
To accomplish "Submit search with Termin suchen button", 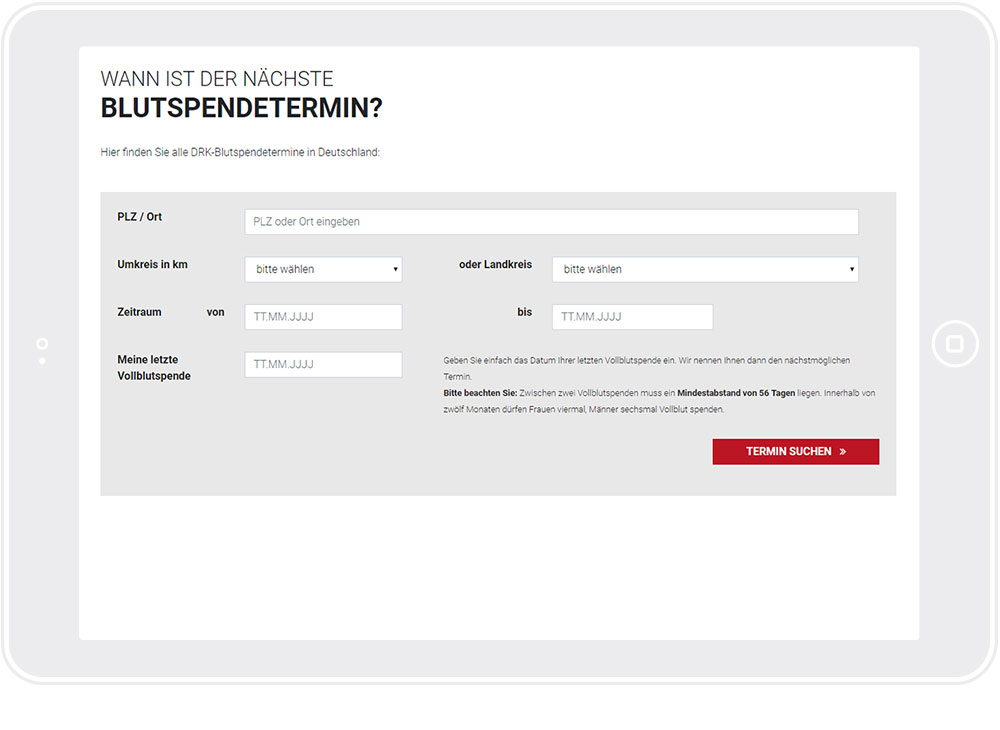I will click(x=796, y=451).
